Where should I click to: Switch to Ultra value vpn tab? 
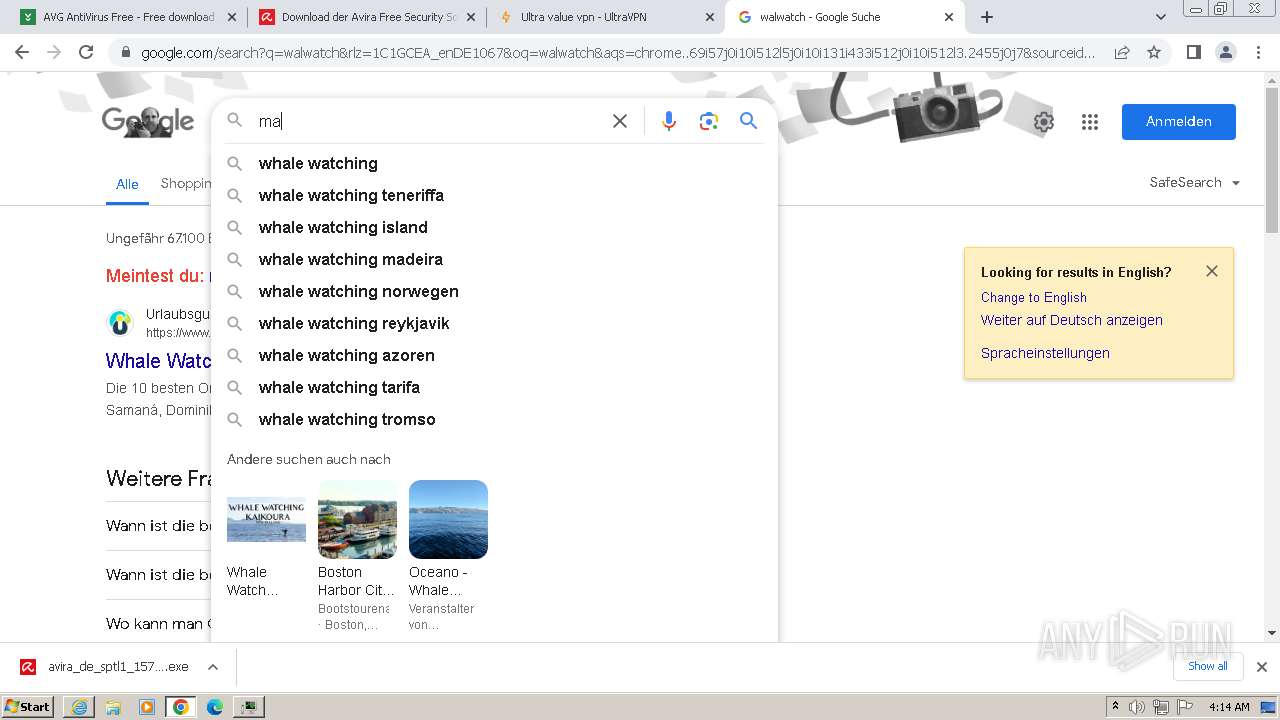coord(605,17)
